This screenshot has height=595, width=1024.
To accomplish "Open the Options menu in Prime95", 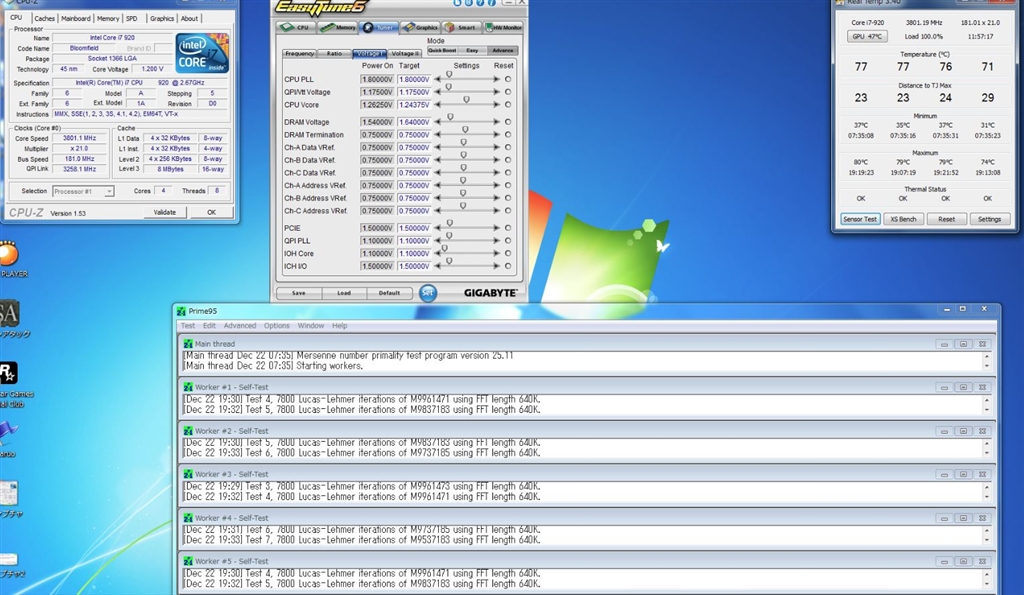I will pyautogui.click(x=276, y=325).
